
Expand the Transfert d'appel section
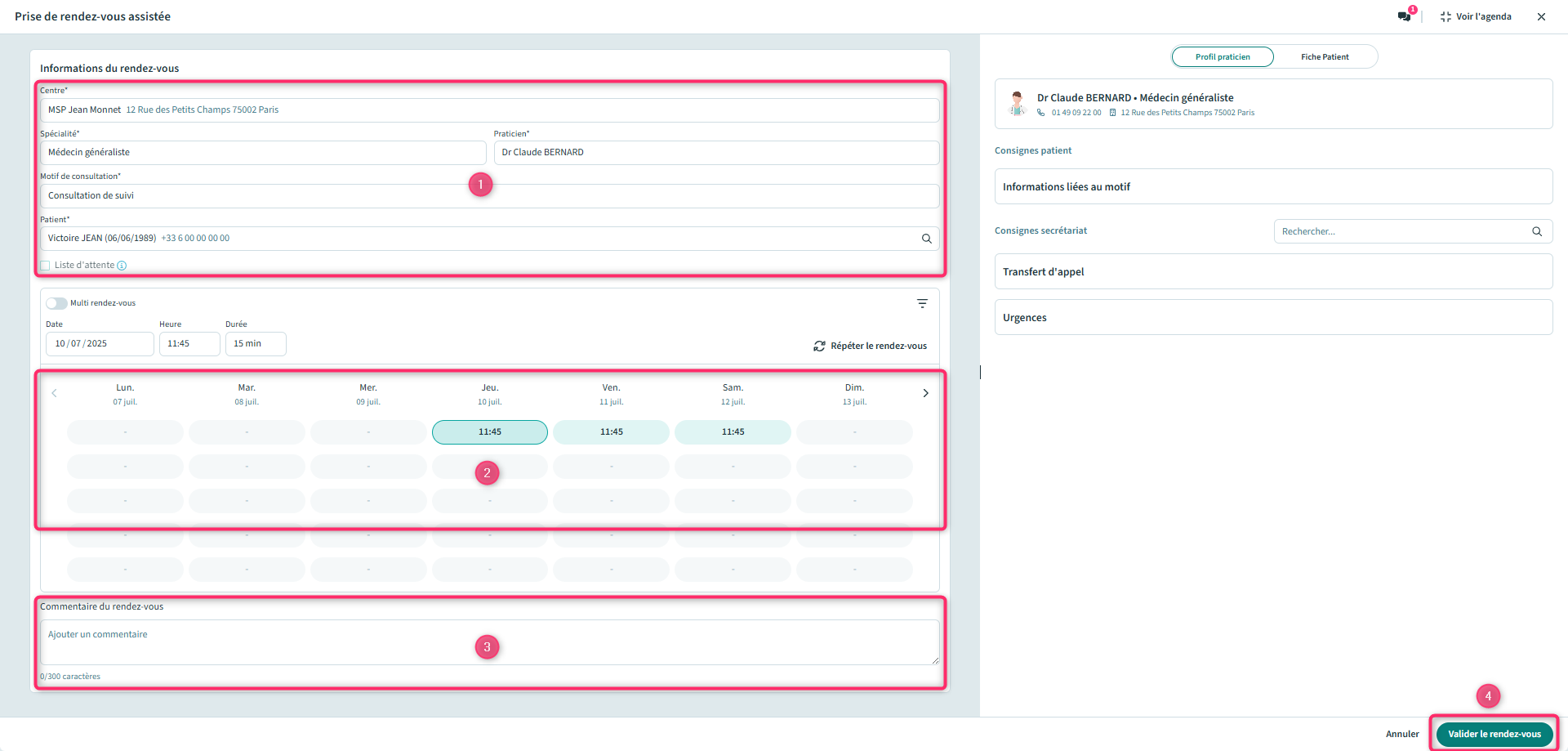(1272, 271)
